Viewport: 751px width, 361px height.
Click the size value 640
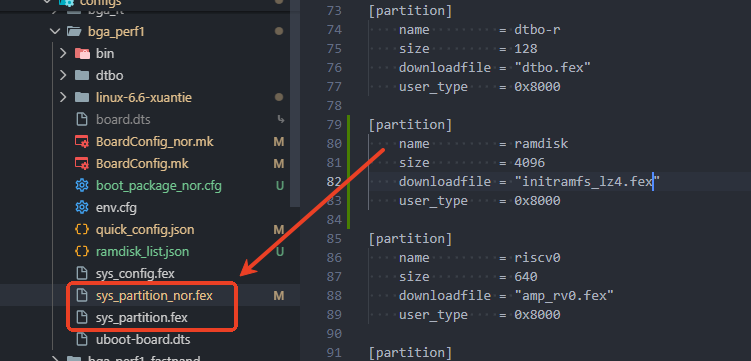click(x=526, y=277)
